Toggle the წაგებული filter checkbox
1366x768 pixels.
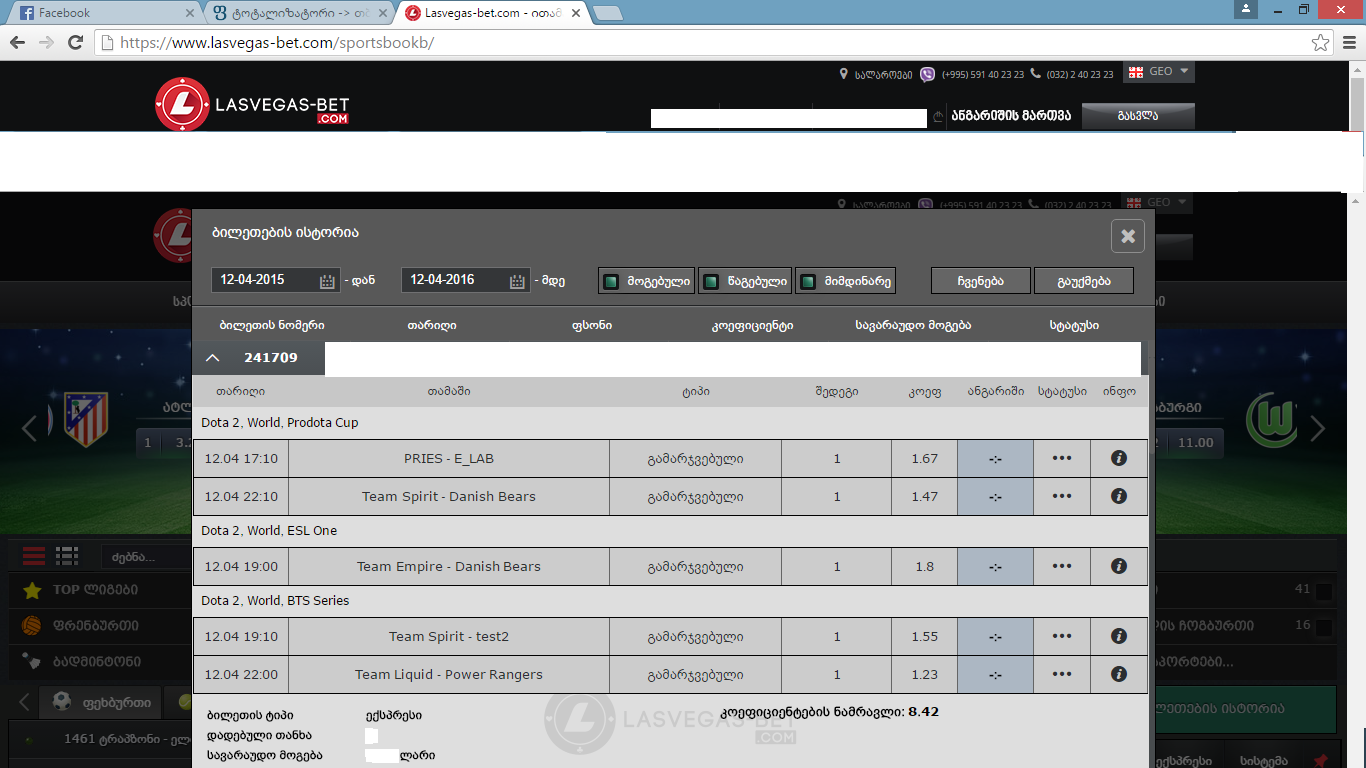[711, 282]
